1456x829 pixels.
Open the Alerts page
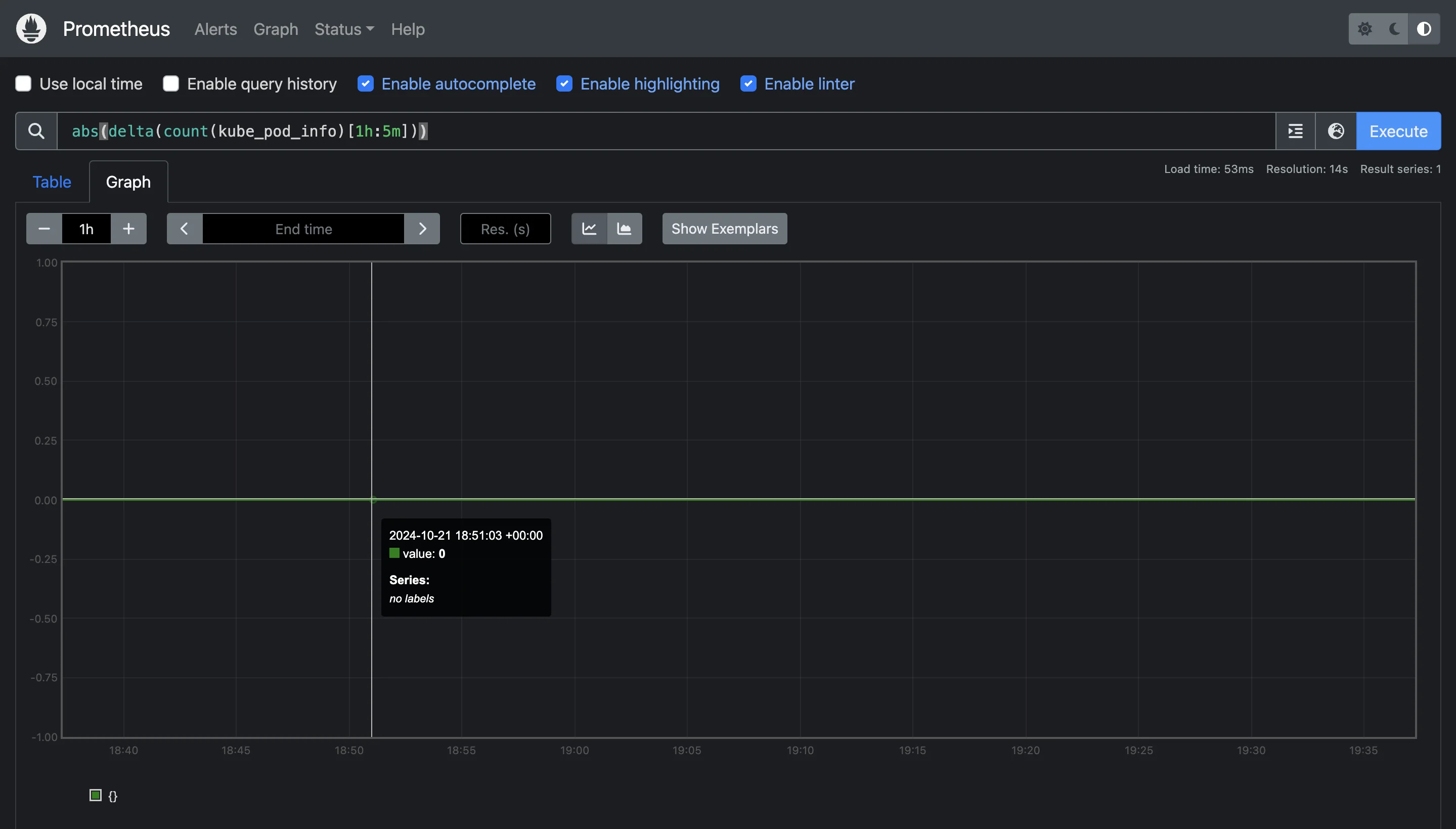(x=216, y=29)
